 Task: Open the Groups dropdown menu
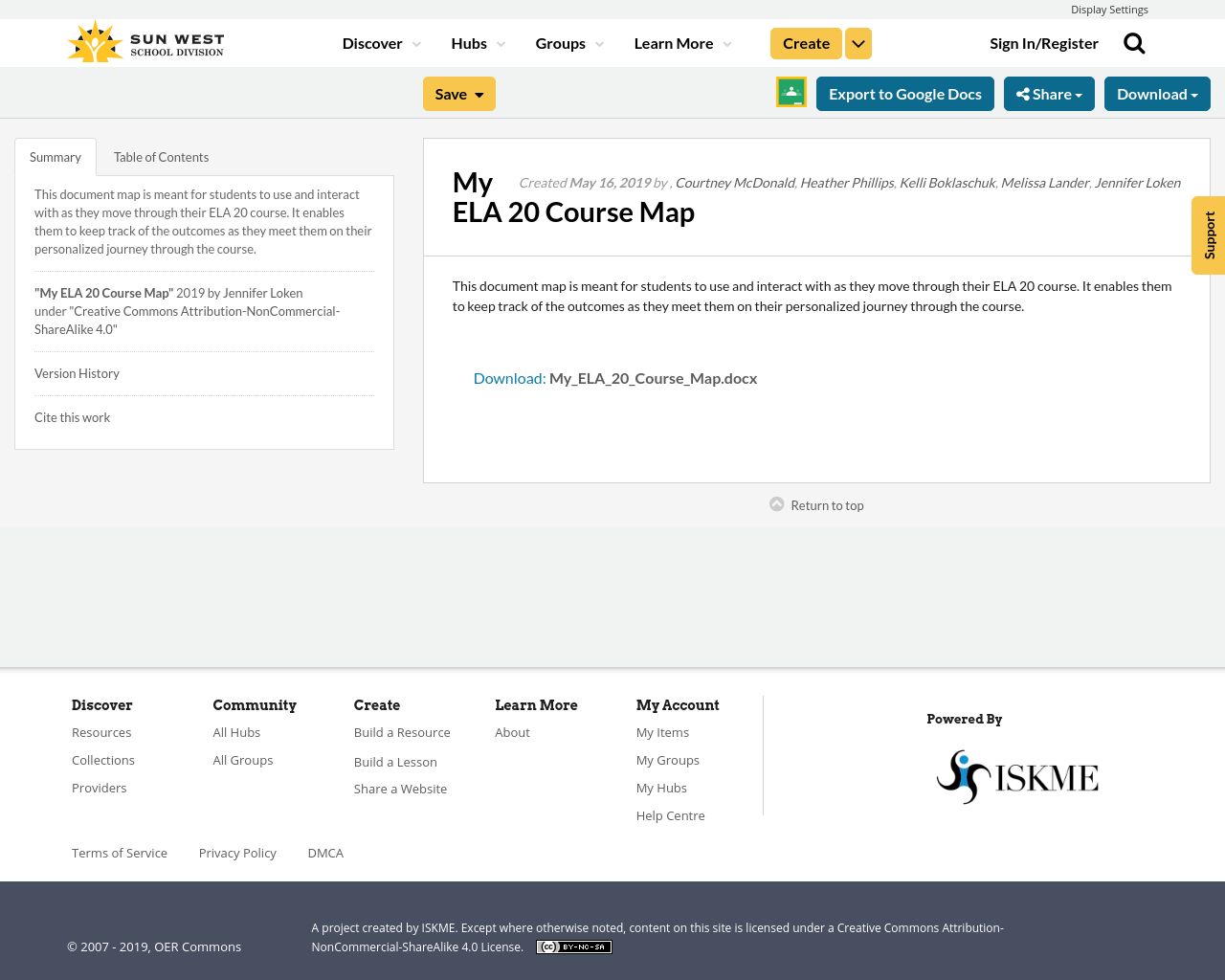pos(568,41)
